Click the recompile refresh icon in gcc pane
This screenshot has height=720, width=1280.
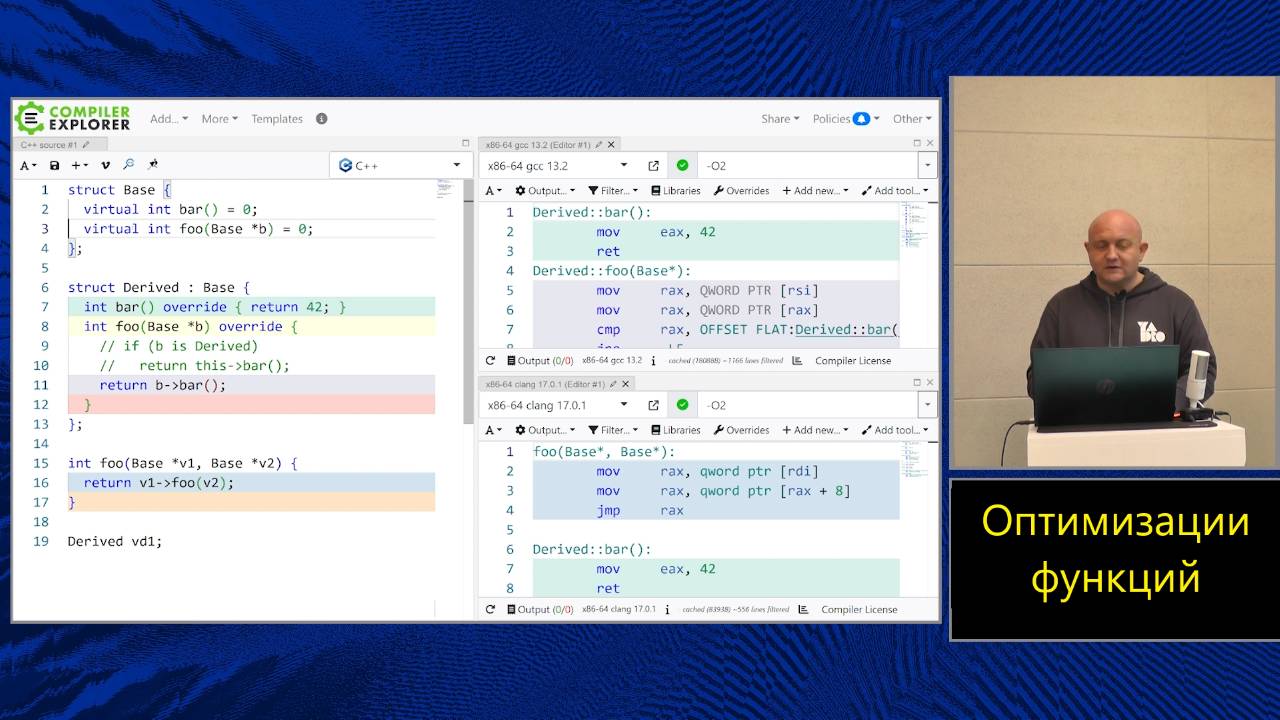tap(490, 361)
